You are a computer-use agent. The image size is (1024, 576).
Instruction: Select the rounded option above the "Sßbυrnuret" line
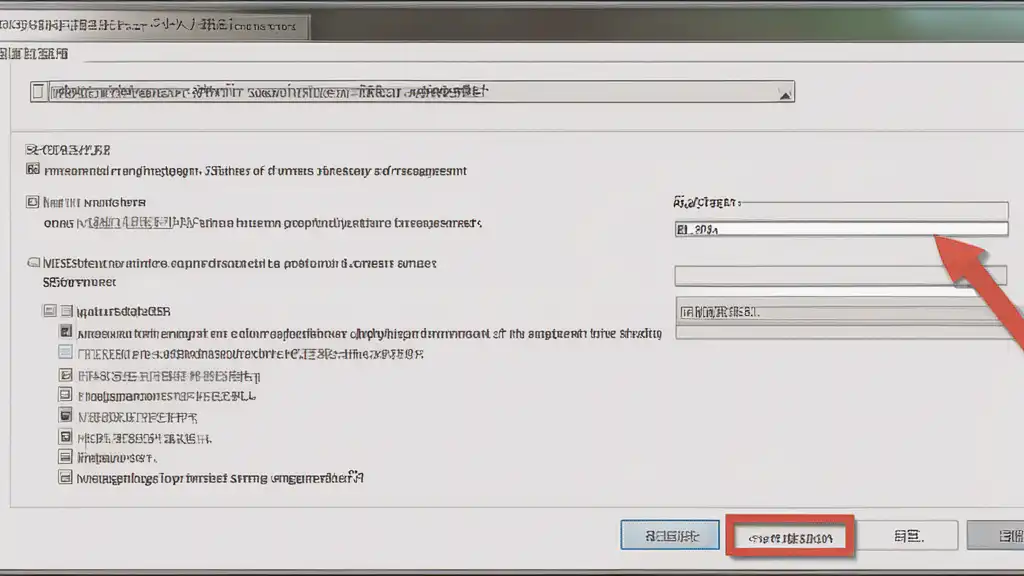pyautogui.click(x=33, y=263)
